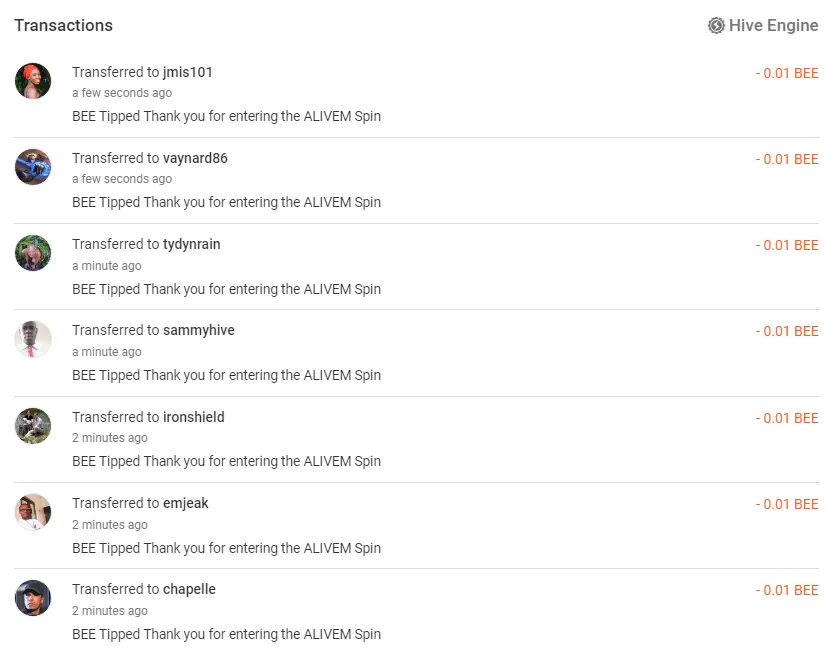Click the Hive Engine logo icon
This screenshot has height=649, width=828.
(x=716, y=26)
